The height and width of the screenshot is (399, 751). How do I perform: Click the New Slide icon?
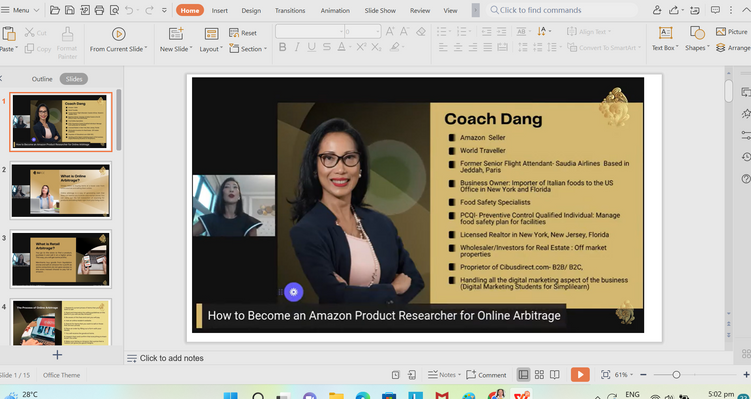click(176, 34)
